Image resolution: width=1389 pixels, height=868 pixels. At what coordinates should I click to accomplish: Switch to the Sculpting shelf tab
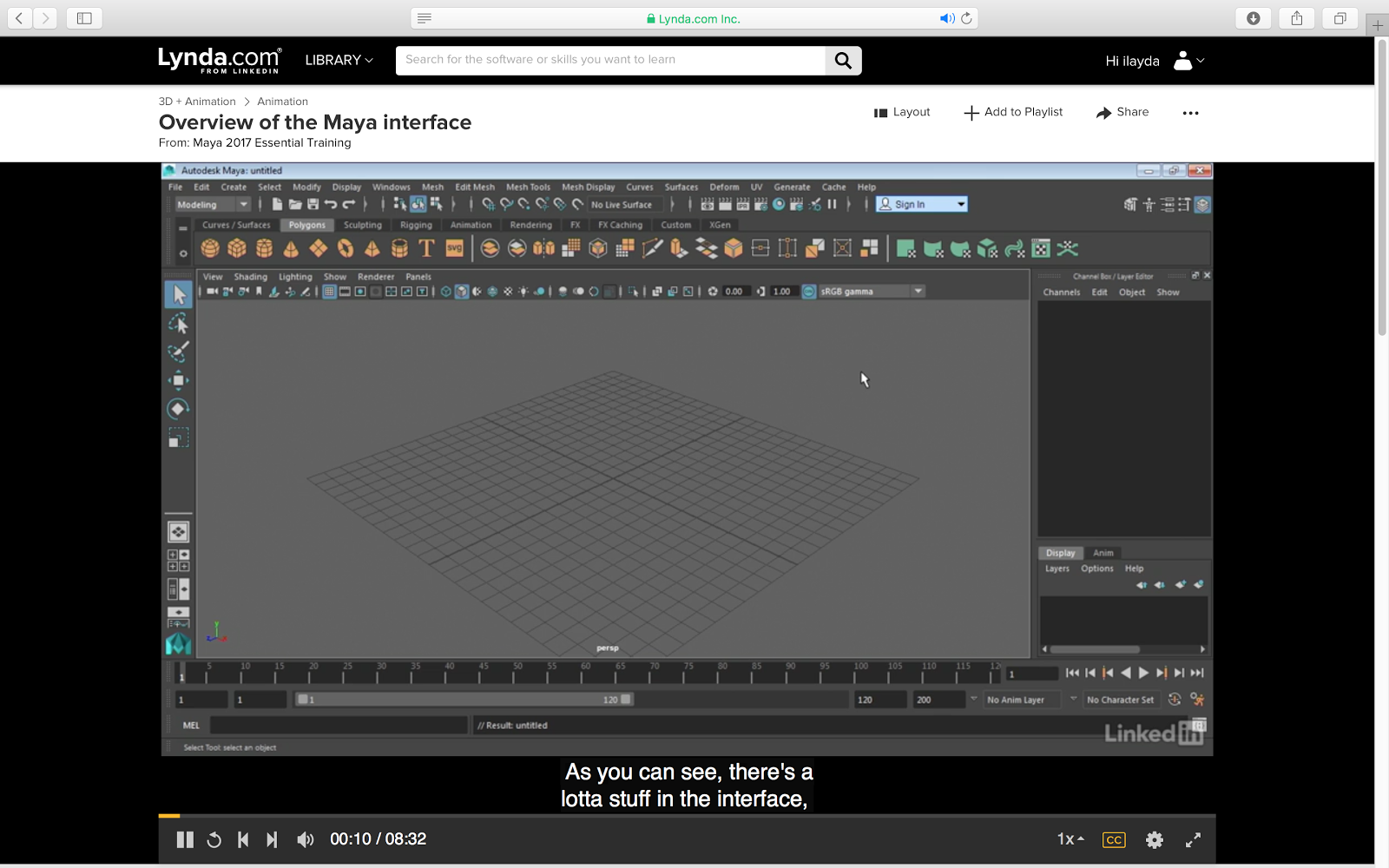click(x=363, y=225)
